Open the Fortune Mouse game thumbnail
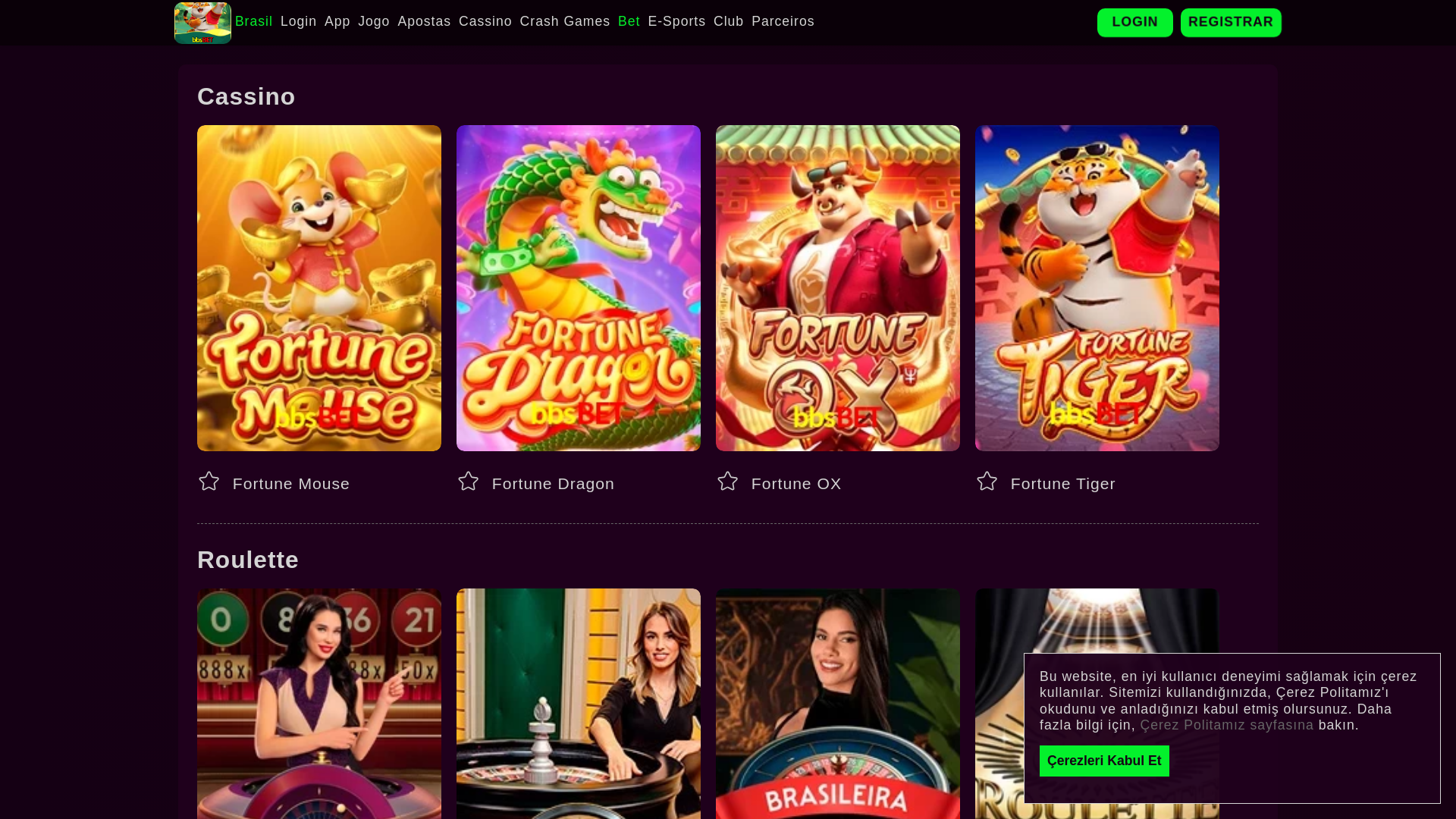The height and width of the screenshot is (819, 1456). click(319, 288)
